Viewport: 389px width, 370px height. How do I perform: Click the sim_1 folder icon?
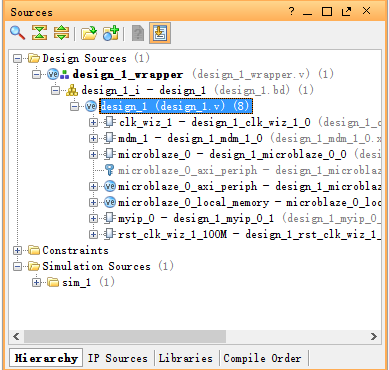[x=53, y=282]
